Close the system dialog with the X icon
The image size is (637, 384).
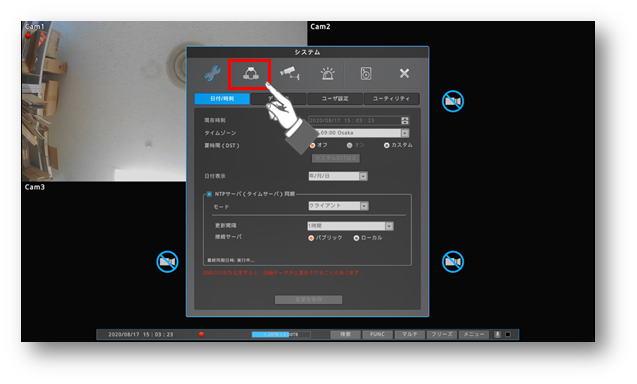(404, 73)
